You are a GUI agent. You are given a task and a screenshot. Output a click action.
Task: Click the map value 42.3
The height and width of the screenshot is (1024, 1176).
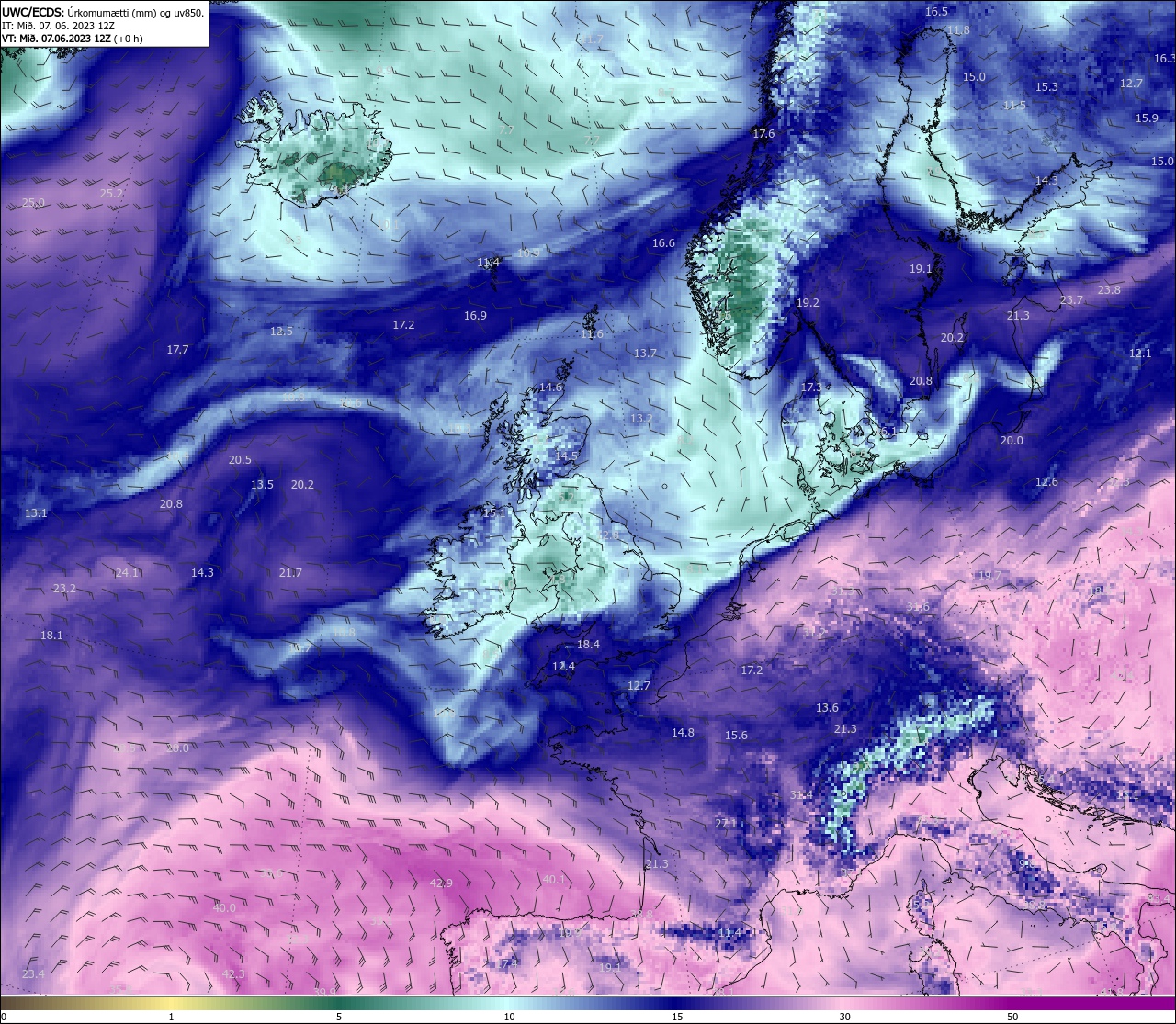[x=233, y=974]
